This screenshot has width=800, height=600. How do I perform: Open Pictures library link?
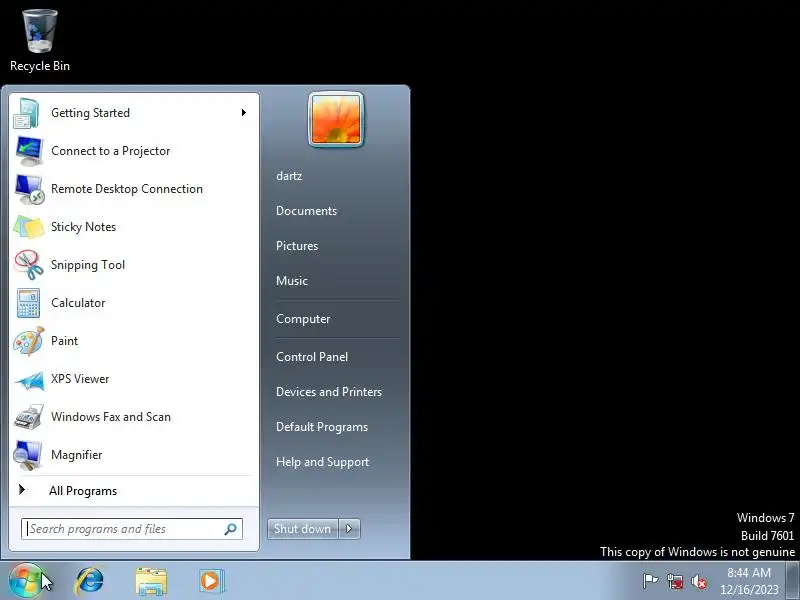(297, 246)
